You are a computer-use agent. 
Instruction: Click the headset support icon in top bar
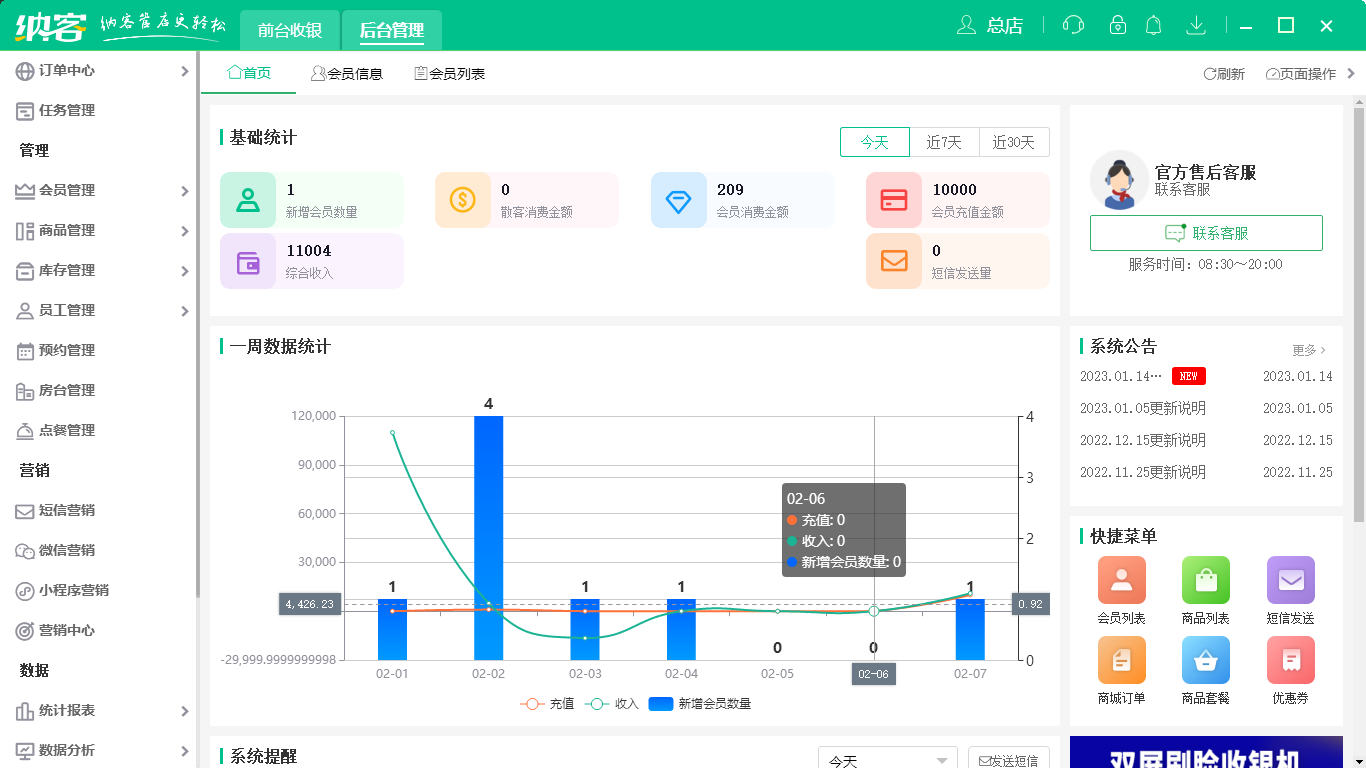tap(1073, 24)
